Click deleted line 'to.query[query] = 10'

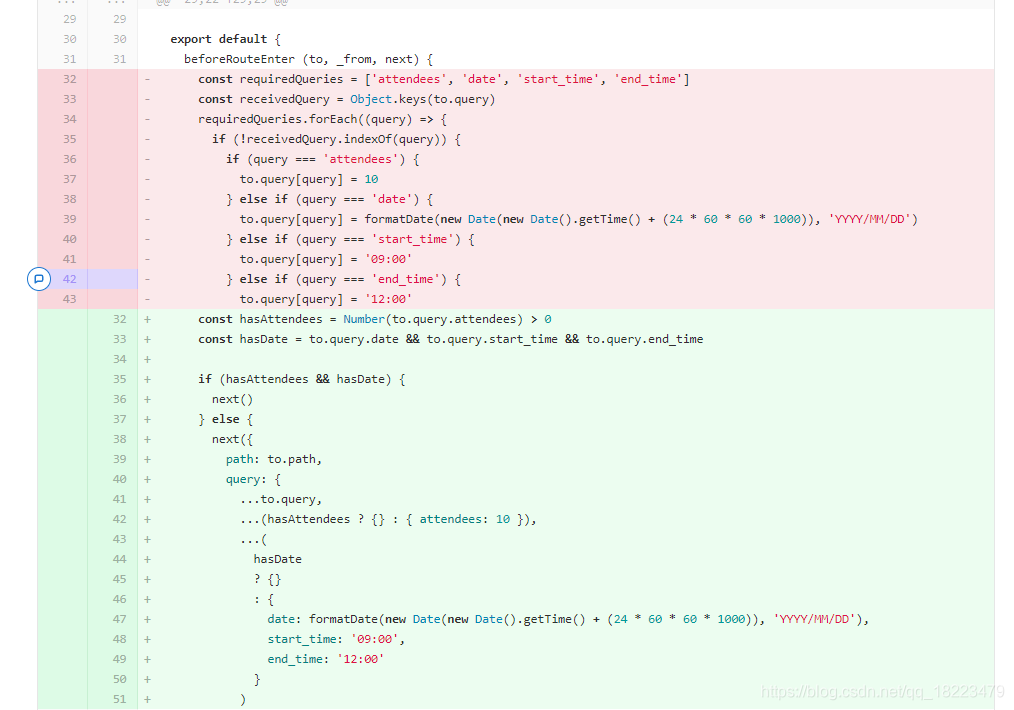click(x=309, y=179)
